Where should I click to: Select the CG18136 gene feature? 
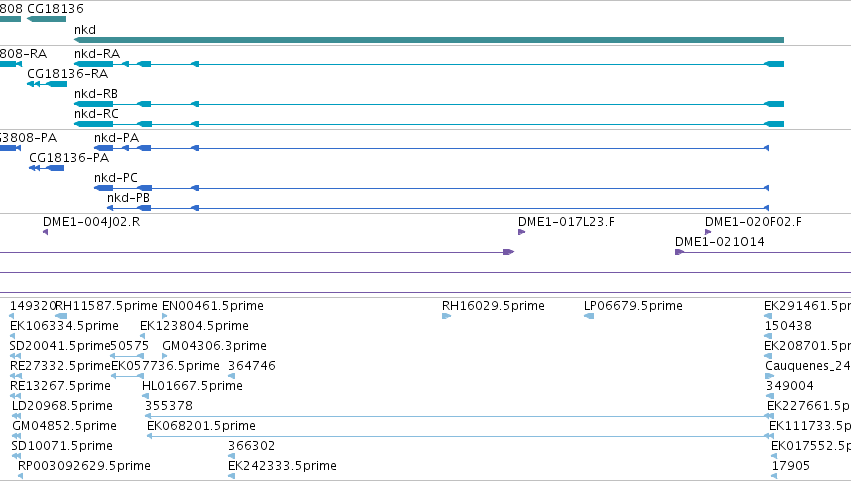pos(47,19)
